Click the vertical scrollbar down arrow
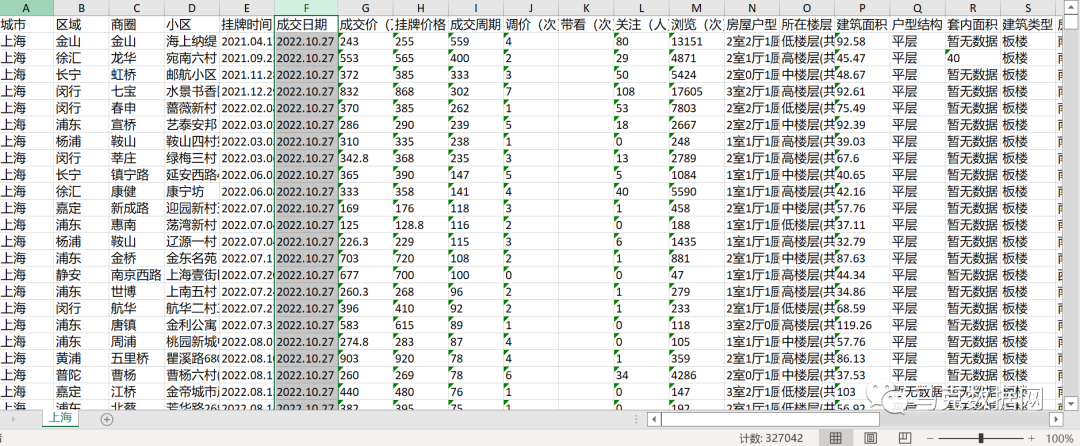Viewport: 1080px width, 446px height. (x=1071, y=402)
